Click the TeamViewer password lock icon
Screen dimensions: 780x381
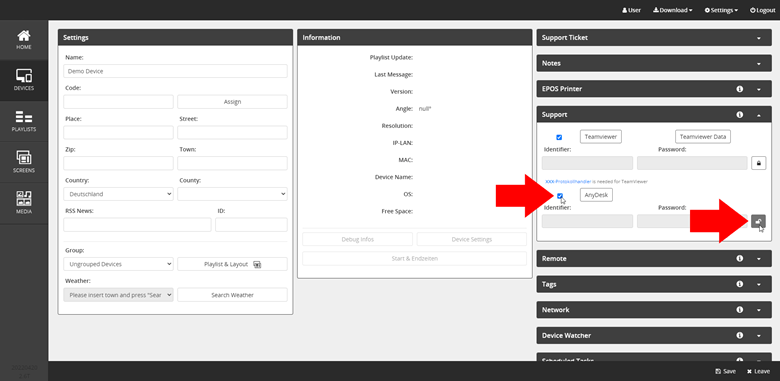758,163
